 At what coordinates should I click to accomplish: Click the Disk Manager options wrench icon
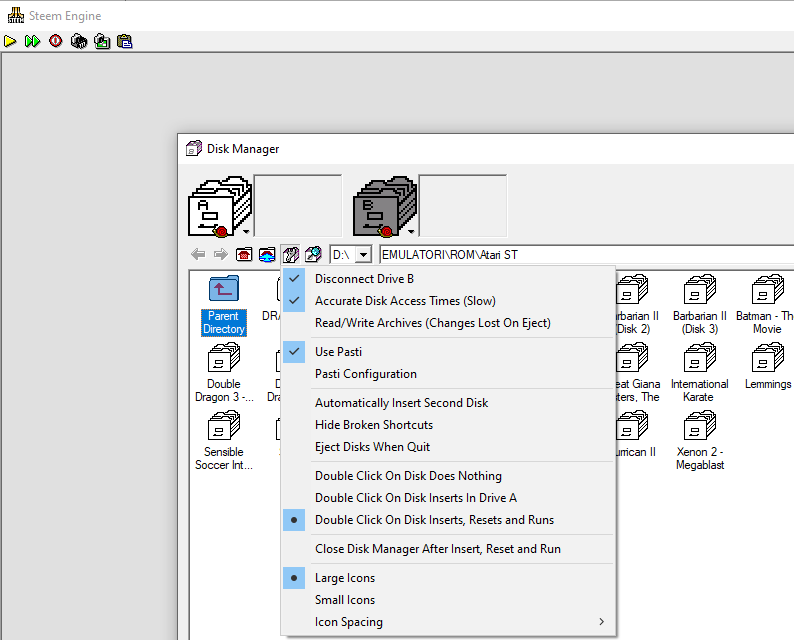(291, 254)
